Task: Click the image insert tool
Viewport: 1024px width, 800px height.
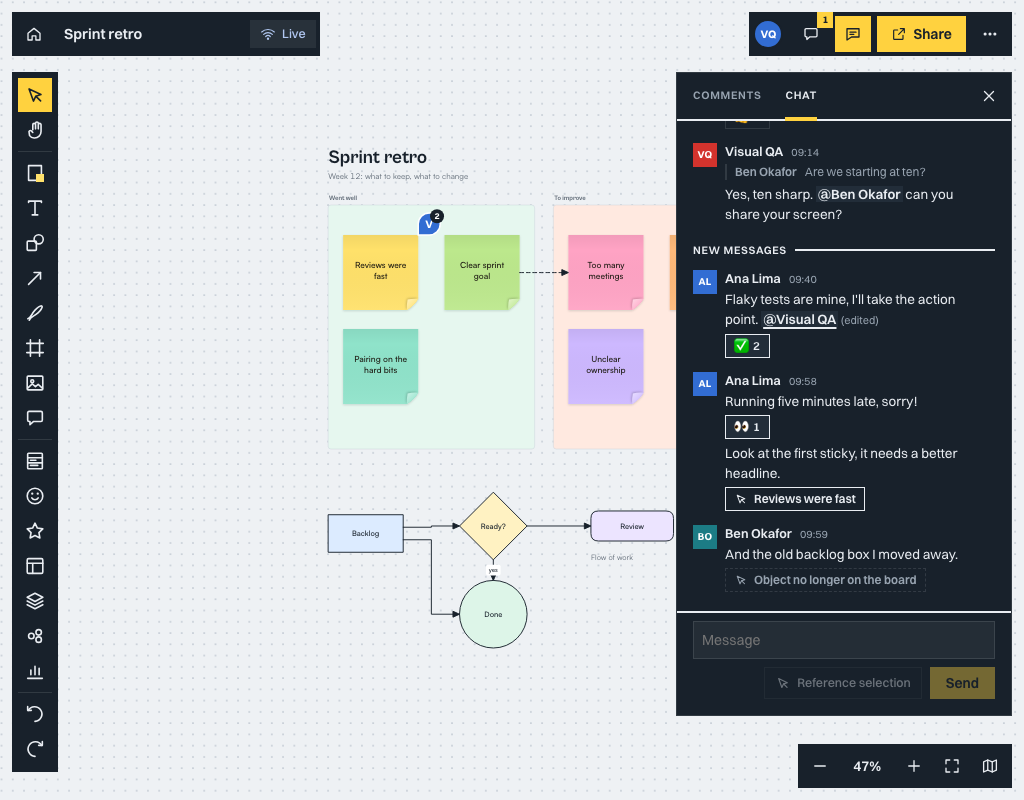Action: (x=35, y=383)
